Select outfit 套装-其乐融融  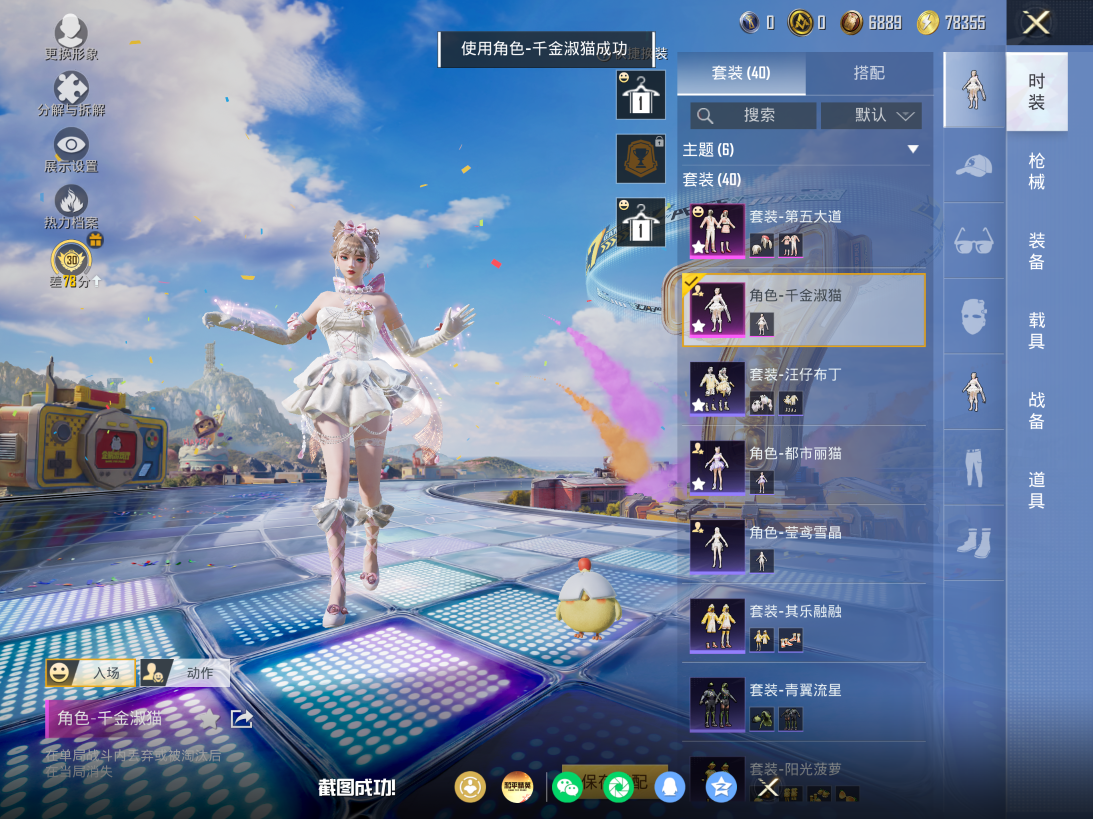click(804, 627)
